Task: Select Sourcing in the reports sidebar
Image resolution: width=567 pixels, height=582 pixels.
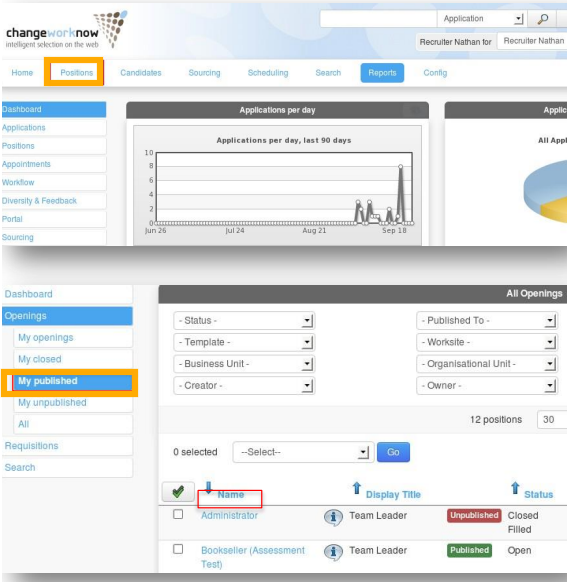Action: click(54, 237)
